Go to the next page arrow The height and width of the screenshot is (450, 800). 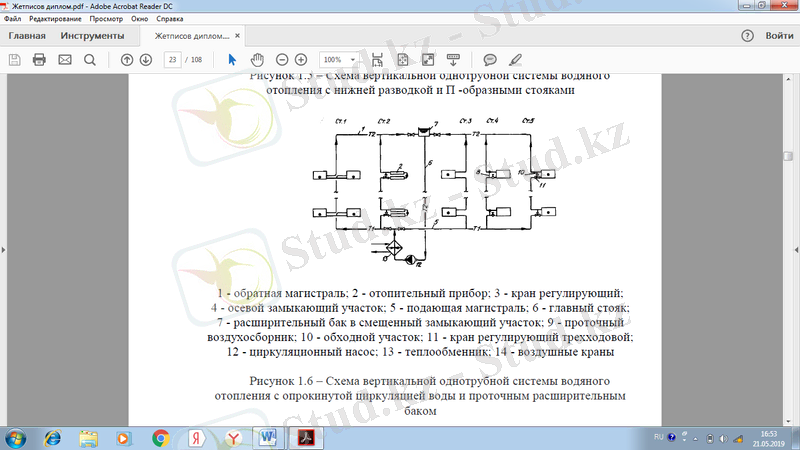point(146,60)
